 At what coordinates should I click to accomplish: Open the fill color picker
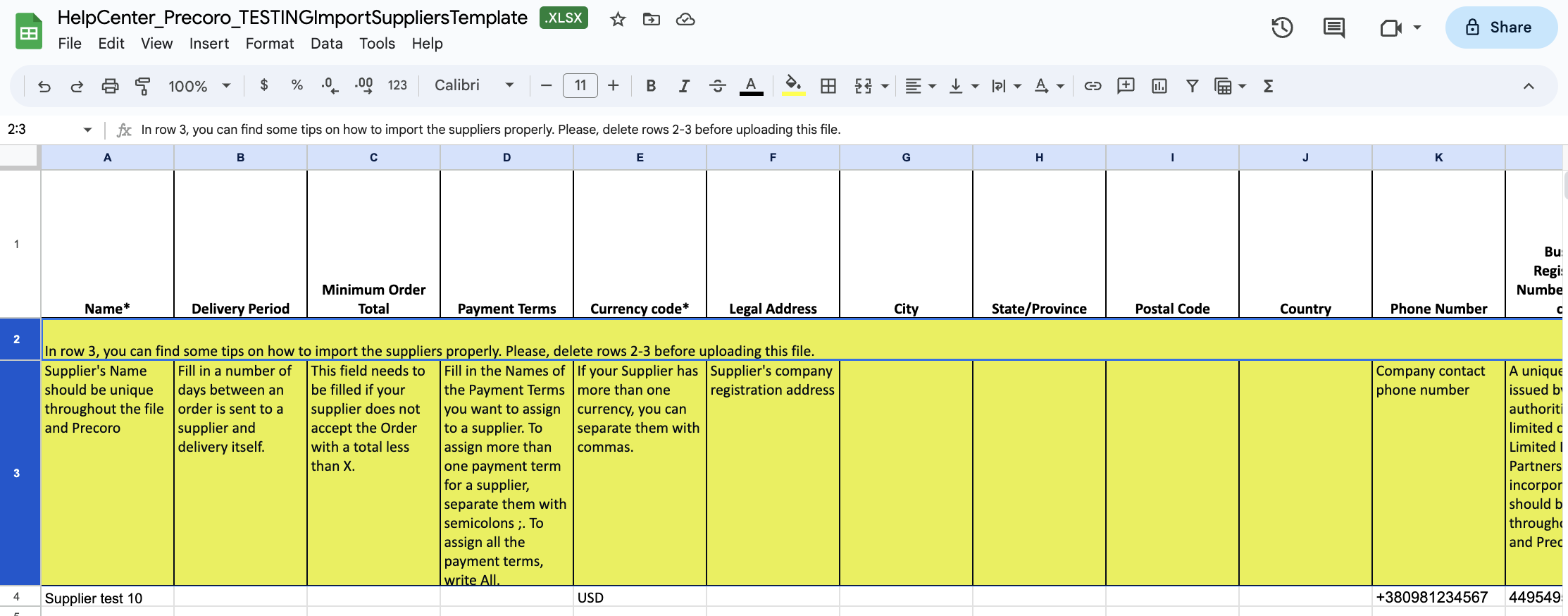[x=793, y=86]
